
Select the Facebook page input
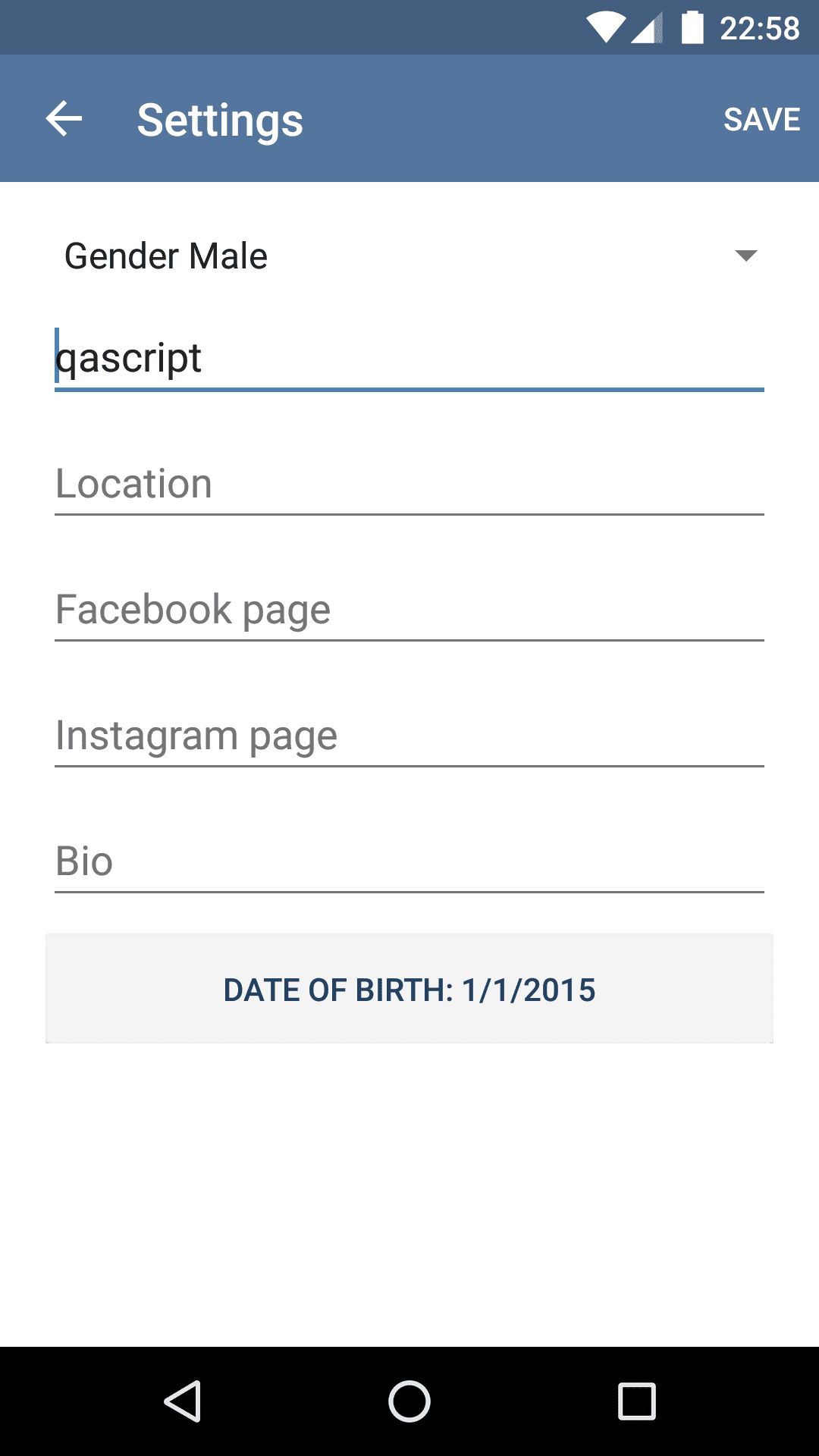point(409,610)
